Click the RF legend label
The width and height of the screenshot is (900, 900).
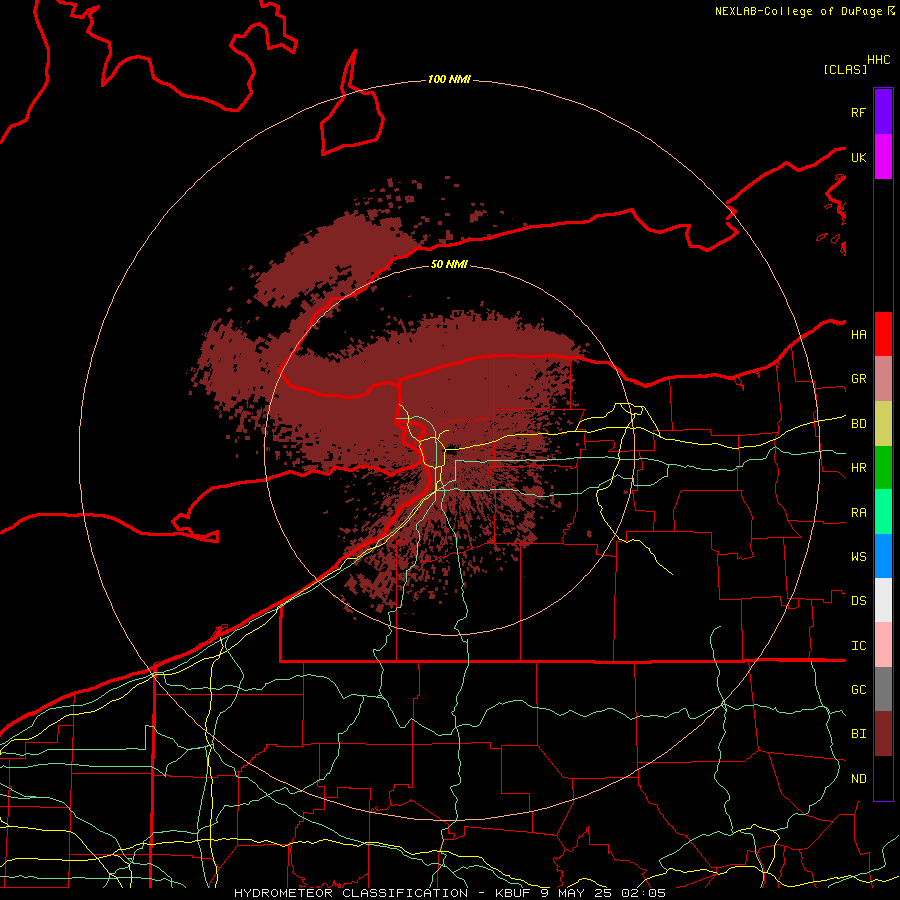pos(859,112)
